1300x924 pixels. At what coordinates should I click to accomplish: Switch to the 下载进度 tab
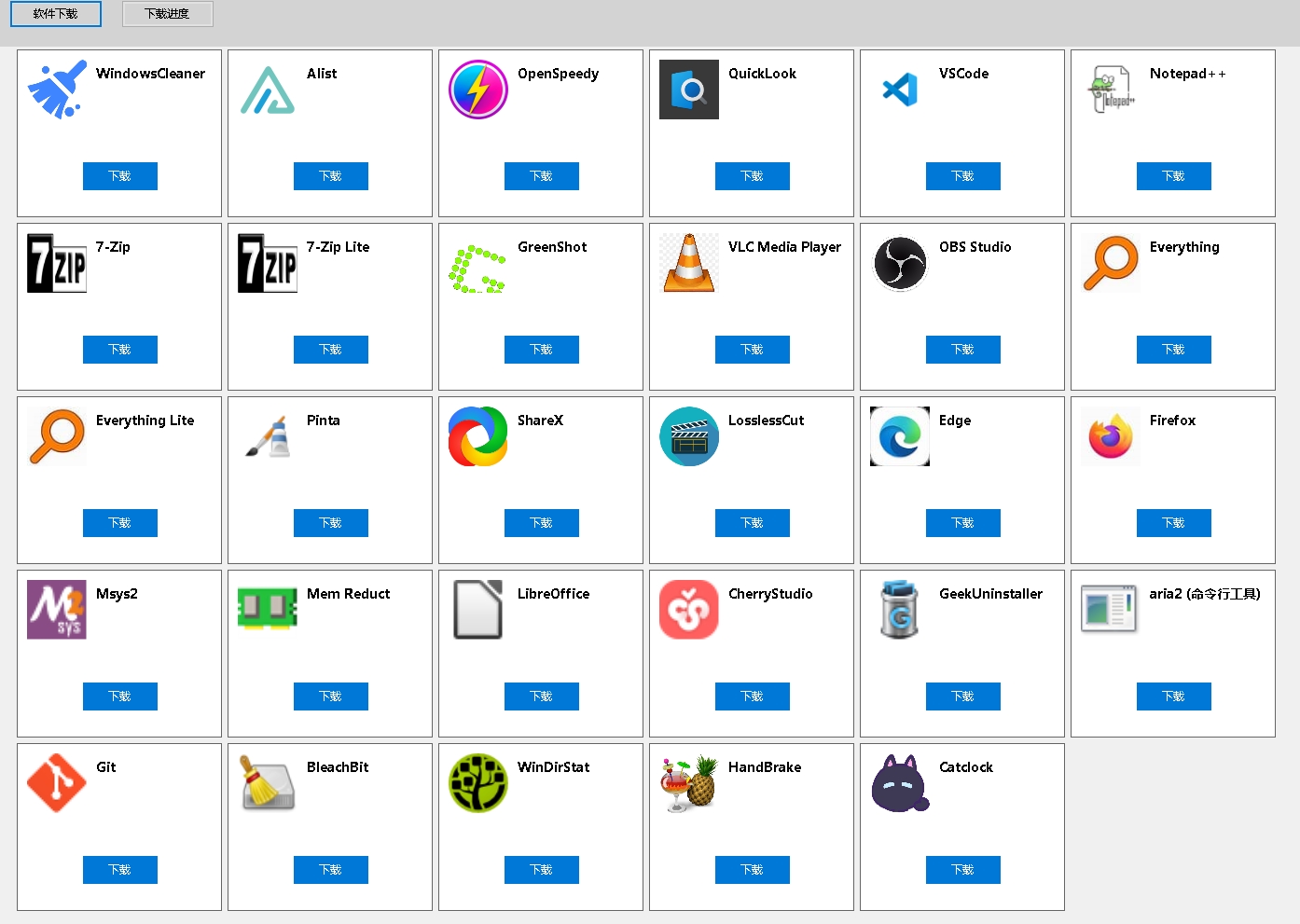167,14
